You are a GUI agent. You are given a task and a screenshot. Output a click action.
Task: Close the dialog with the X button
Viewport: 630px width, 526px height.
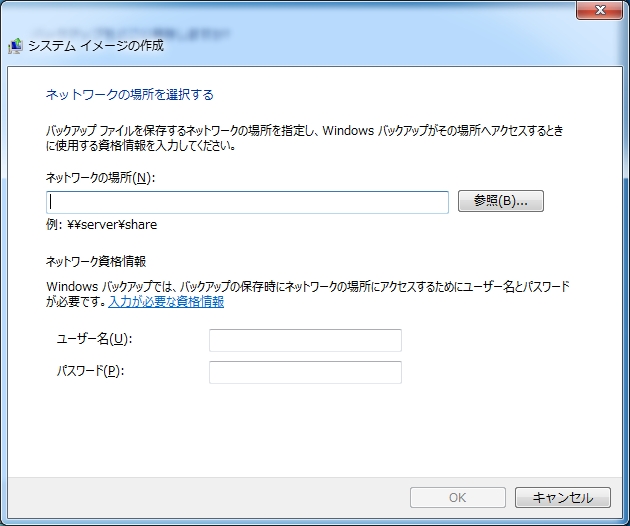[x=599, y=10]
